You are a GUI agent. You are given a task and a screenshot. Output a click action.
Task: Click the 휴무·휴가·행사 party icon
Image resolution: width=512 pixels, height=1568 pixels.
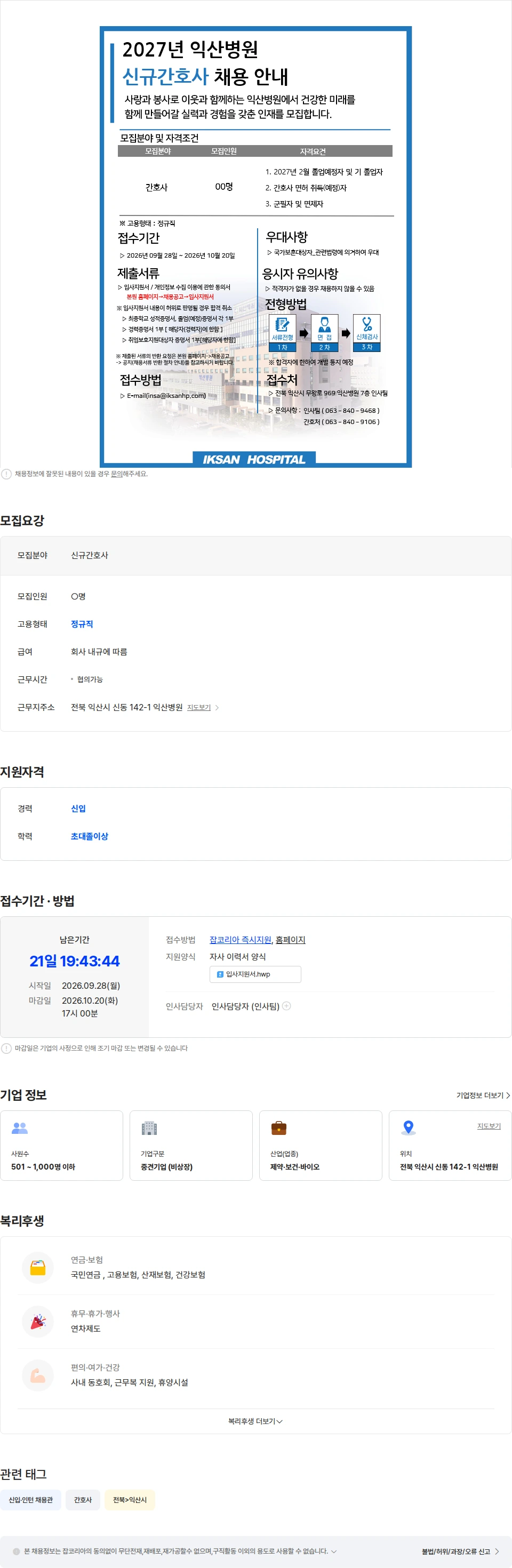pyautogui.click(x=38, y=1321)
